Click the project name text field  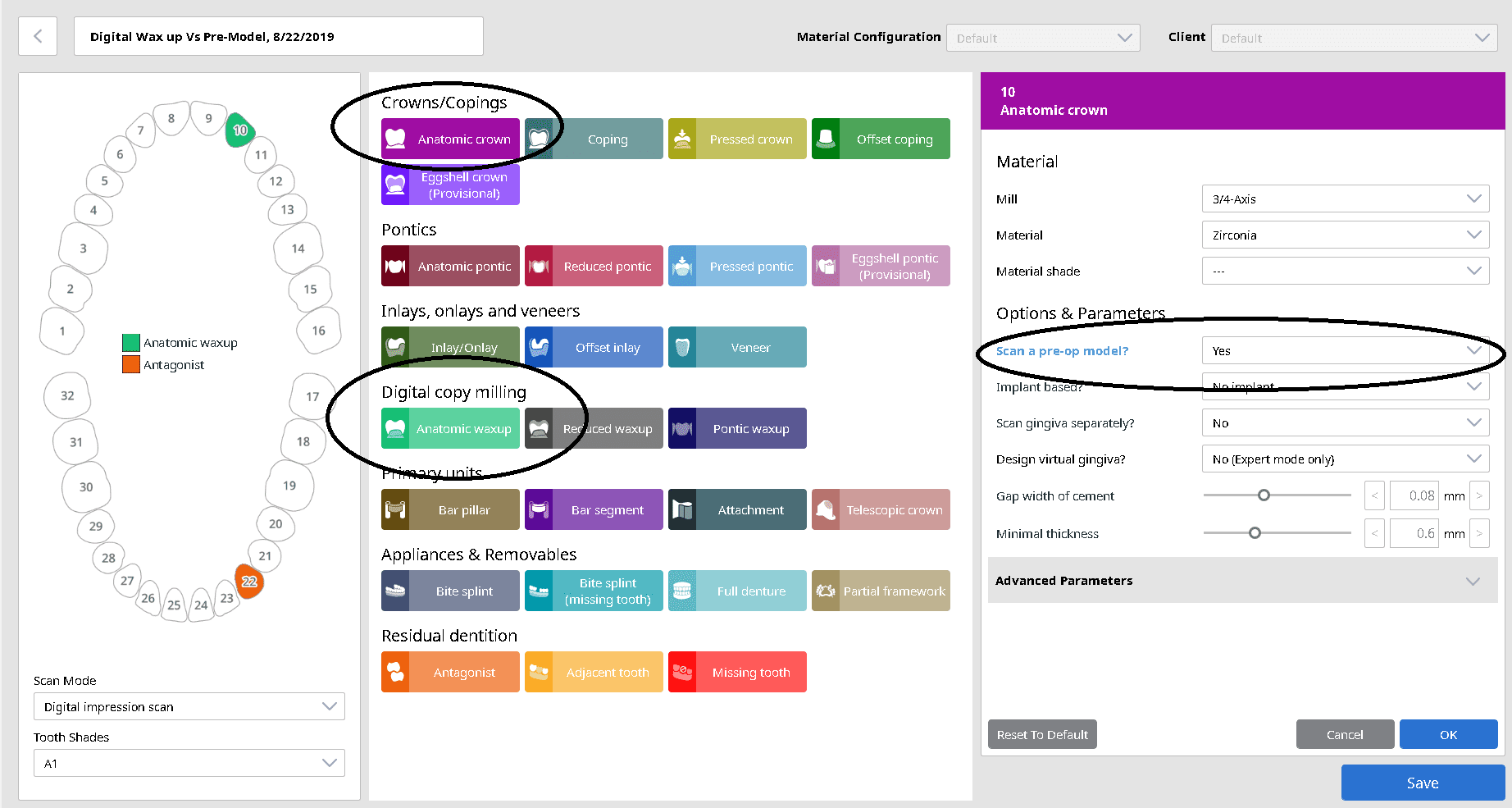click(x=278, y=36)
